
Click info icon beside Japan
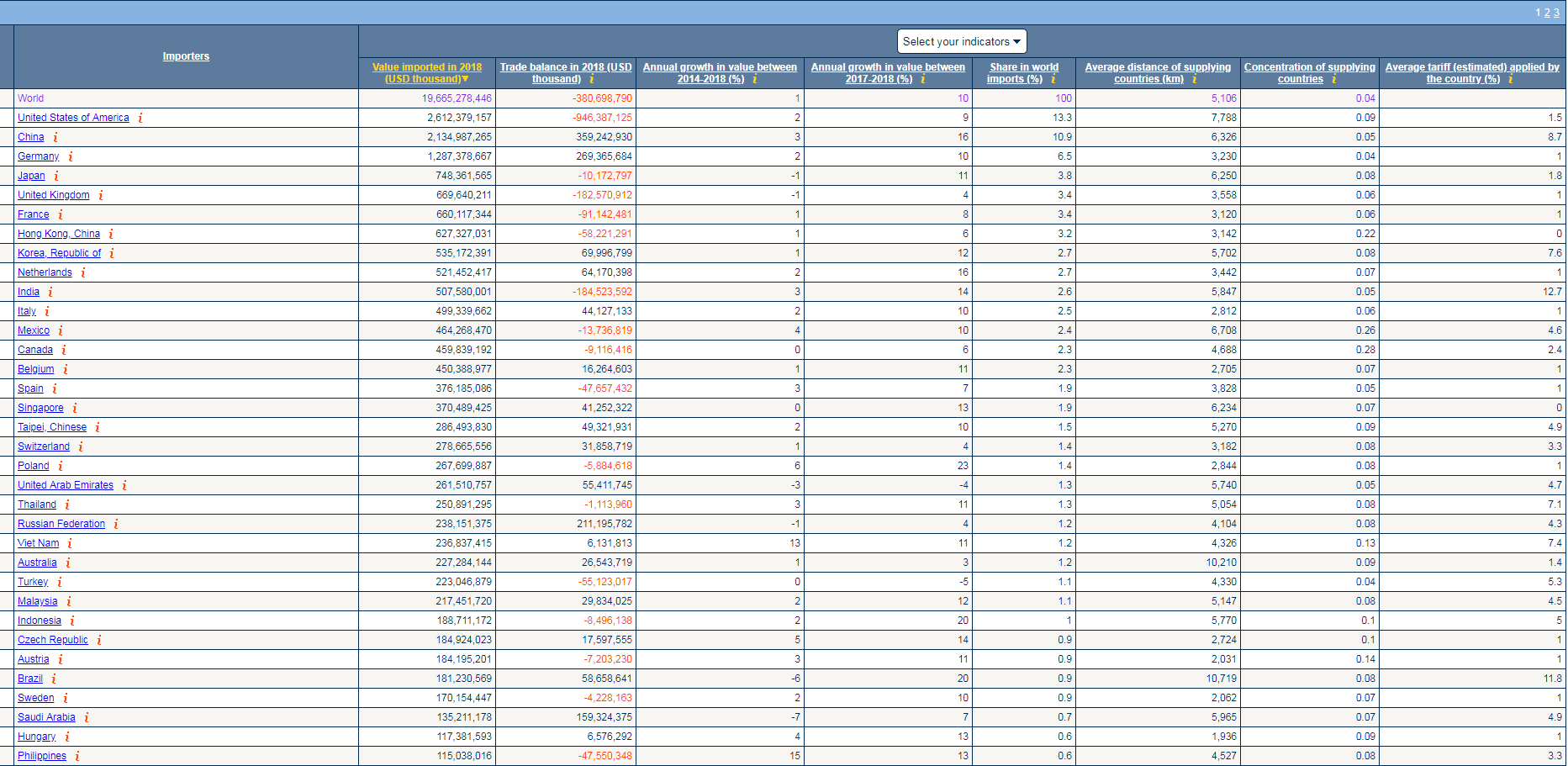56,176
